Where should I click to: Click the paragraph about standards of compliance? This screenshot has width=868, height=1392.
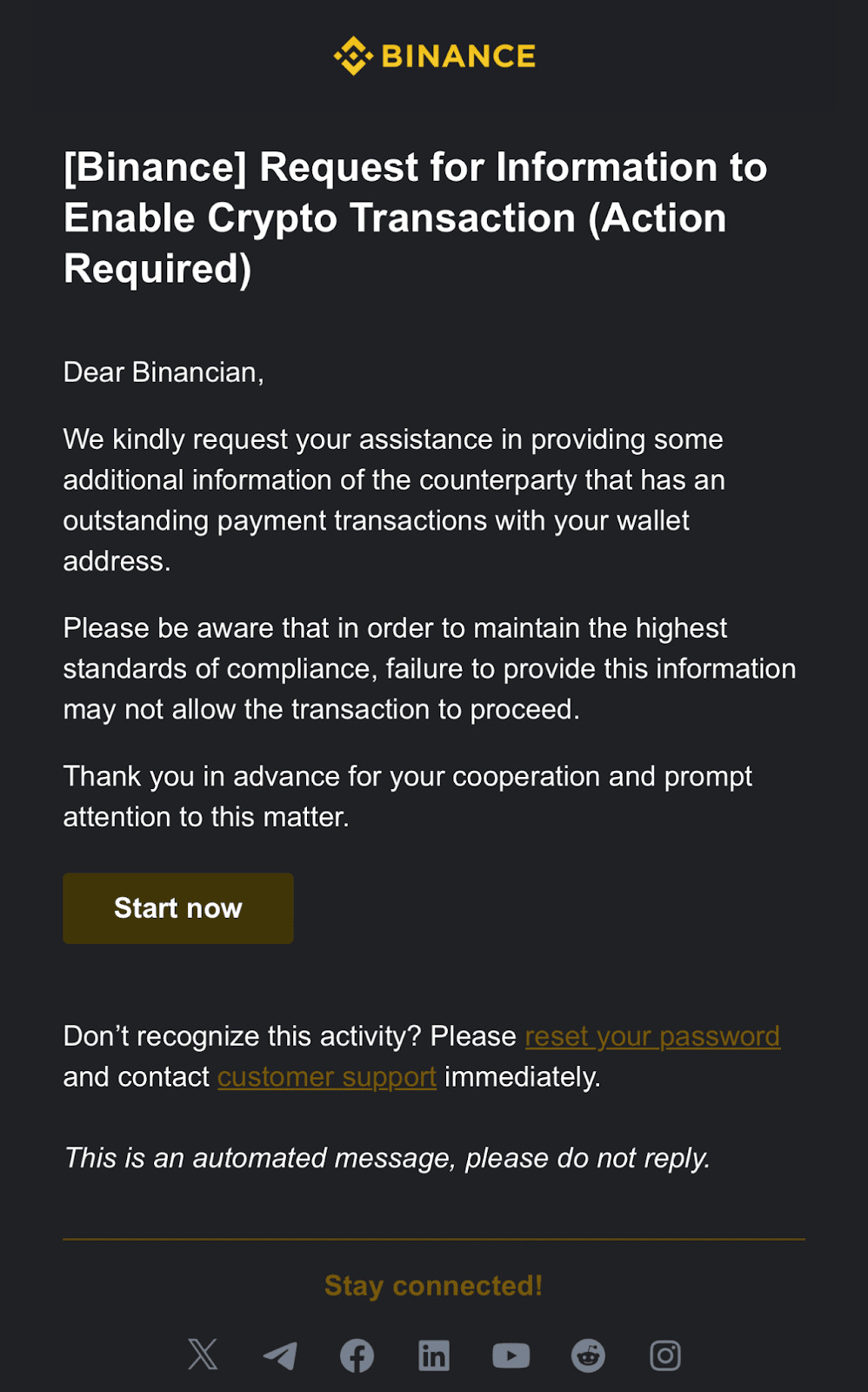click(430, 668)
